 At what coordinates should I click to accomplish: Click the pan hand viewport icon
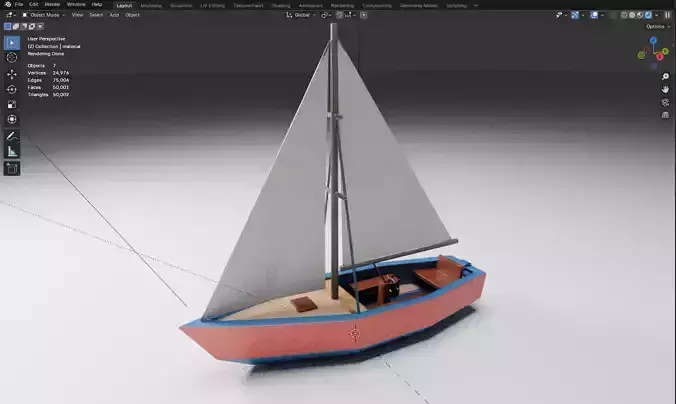click(665, 90)
